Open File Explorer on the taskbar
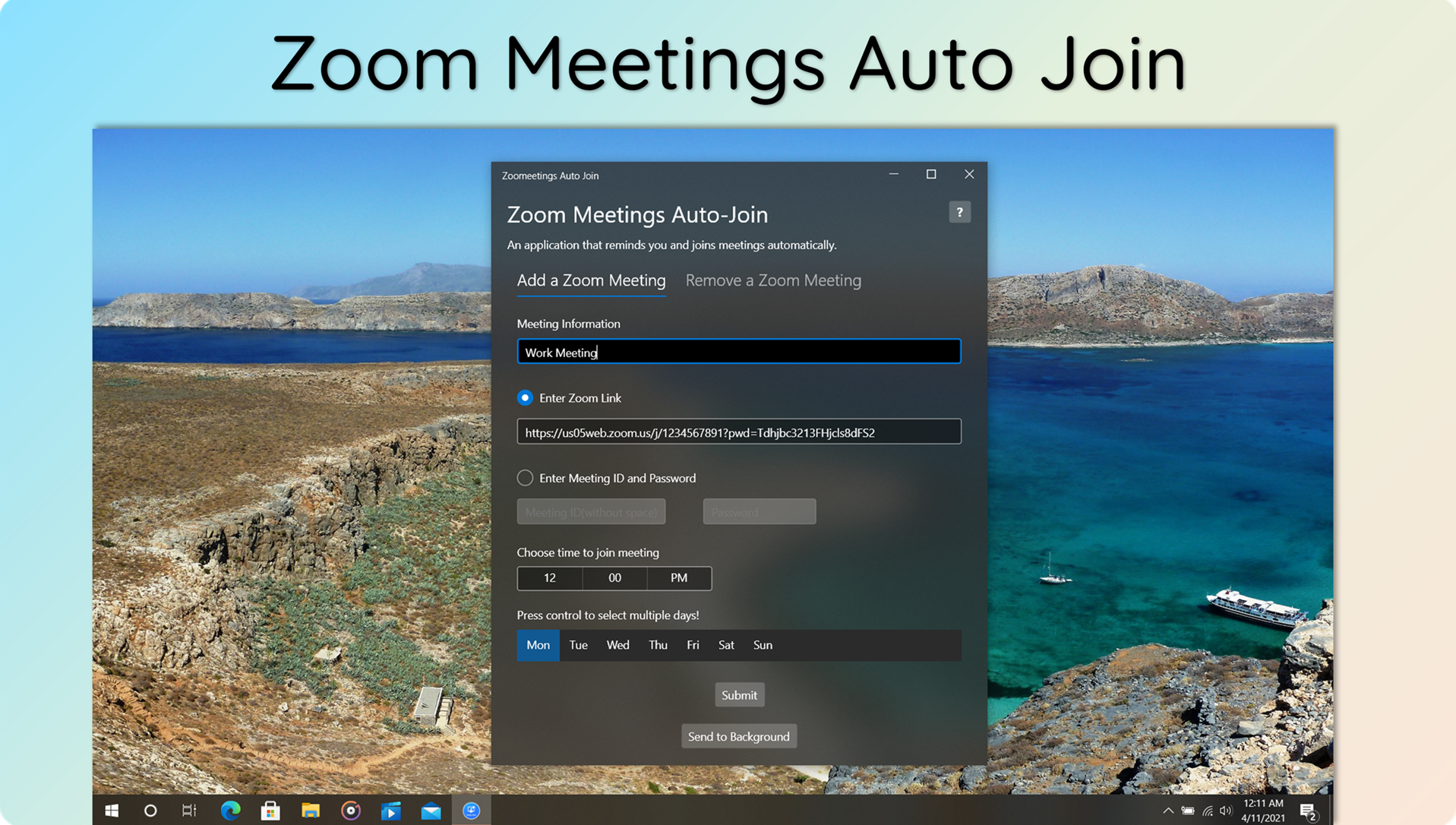The width and height of the screenshot is (1456, 825). [311, 810]
